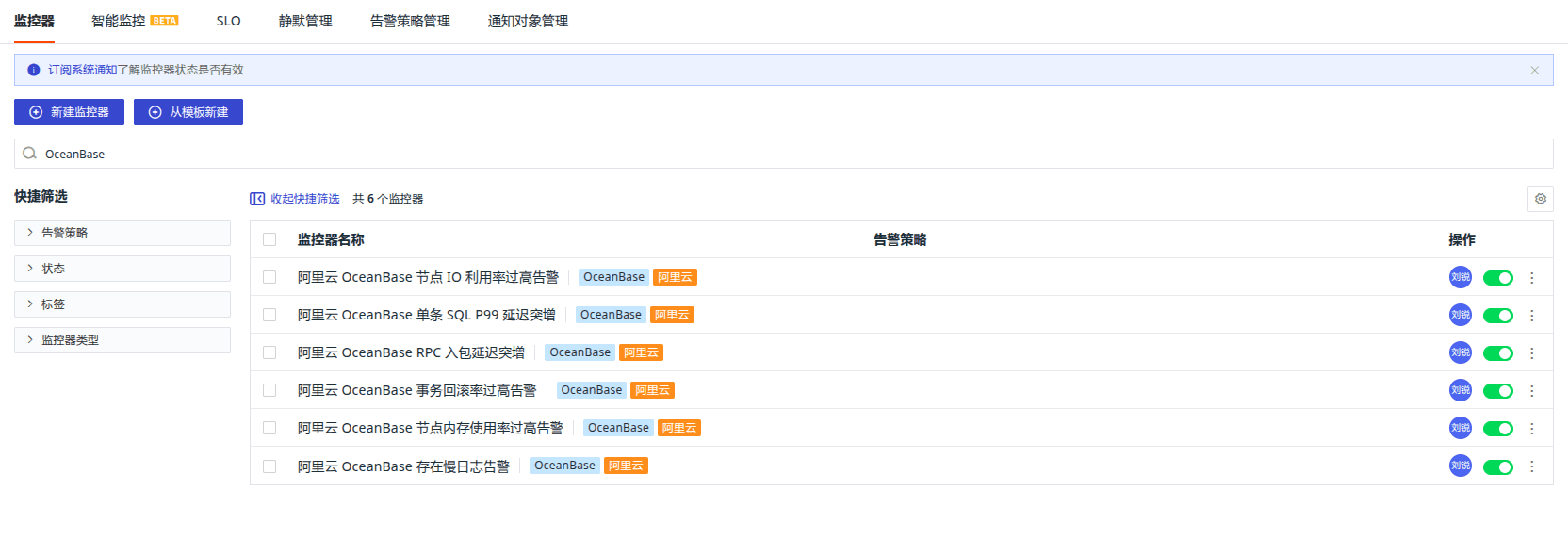The image size is (1568, 556).
Task: Expand 监控器类型 quick filter
Action: [x=122, y=340]
